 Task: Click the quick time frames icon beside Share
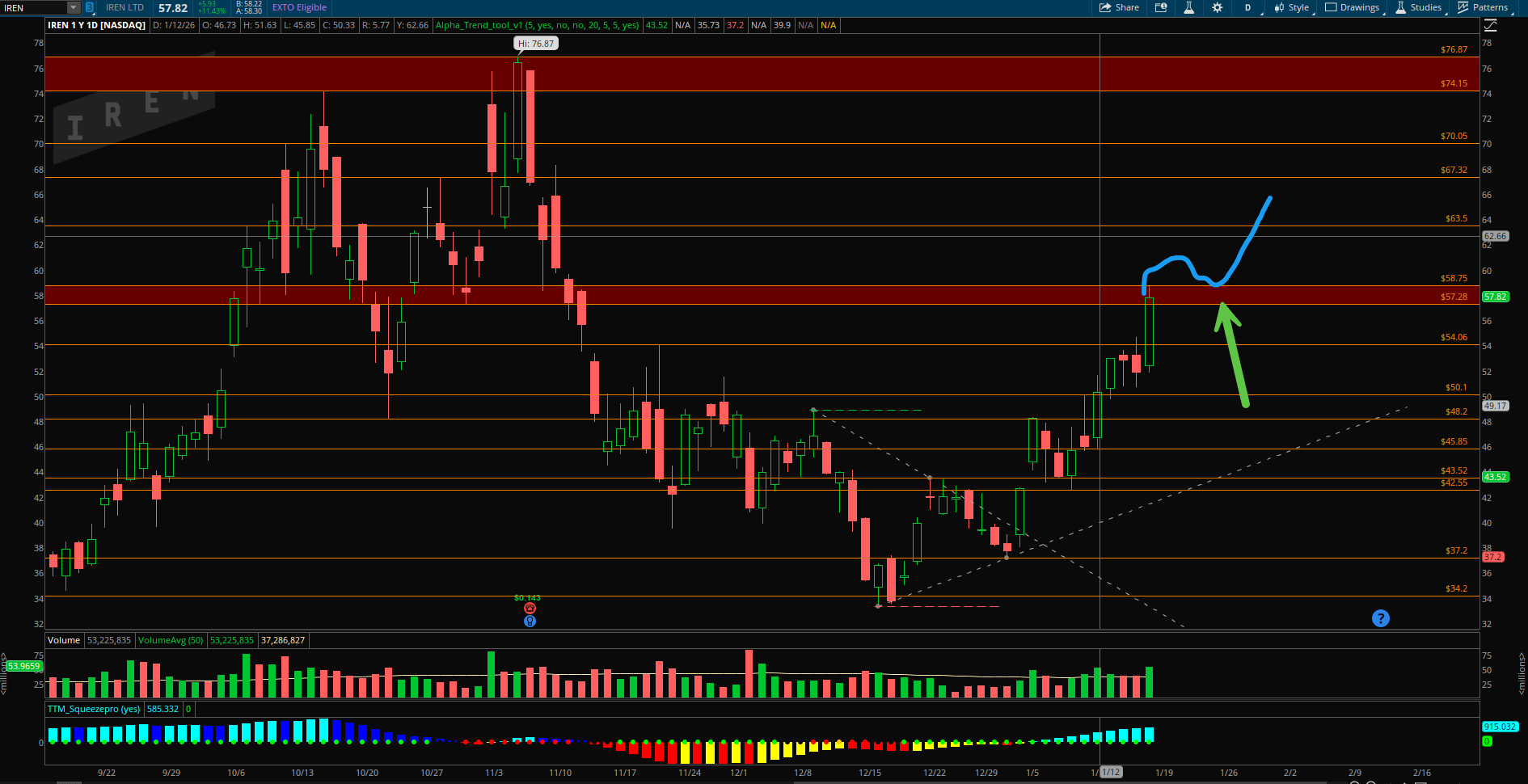pos(1161,7)
